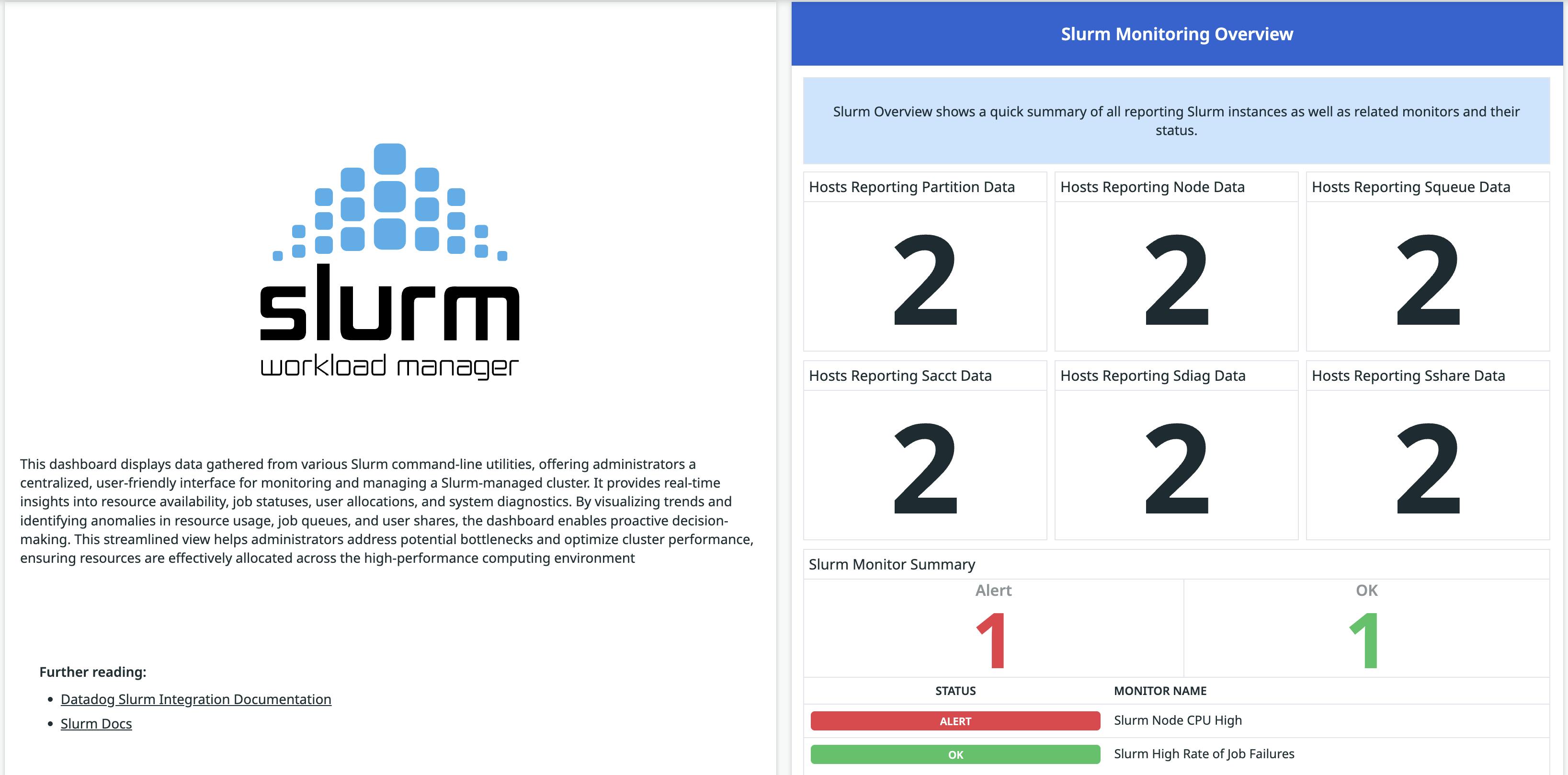Click the STATUS column header

pyautogui.click(x=955, y=691)
